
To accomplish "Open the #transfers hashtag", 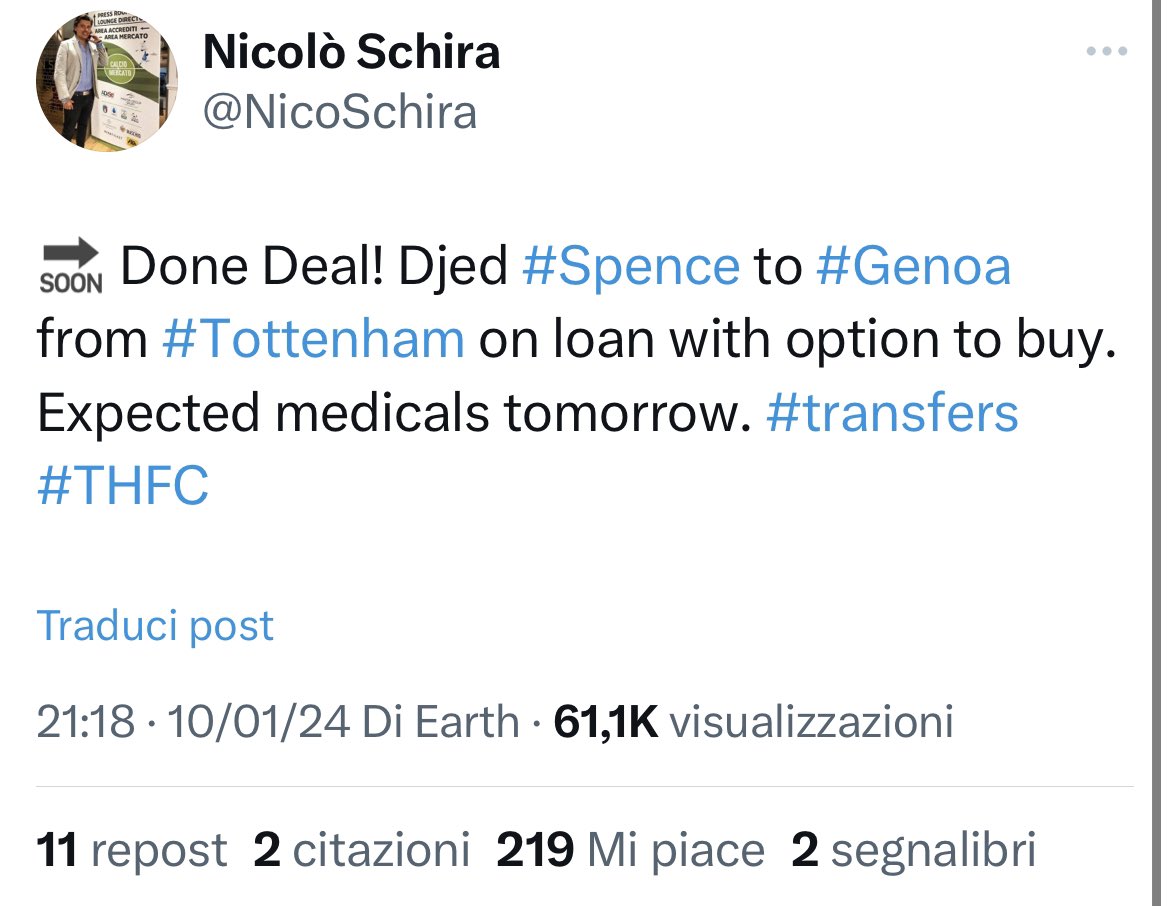I will point(892,413).
